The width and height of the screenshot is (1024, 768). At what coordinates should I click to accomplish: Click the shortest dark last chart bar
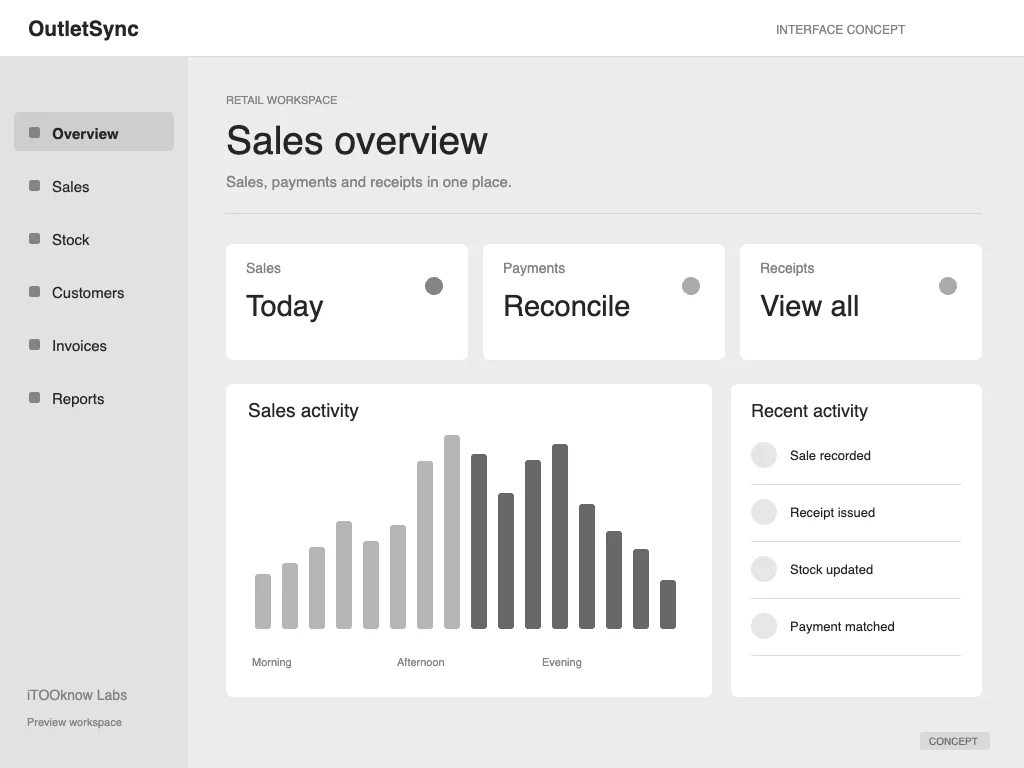click(x=667, y=605)
